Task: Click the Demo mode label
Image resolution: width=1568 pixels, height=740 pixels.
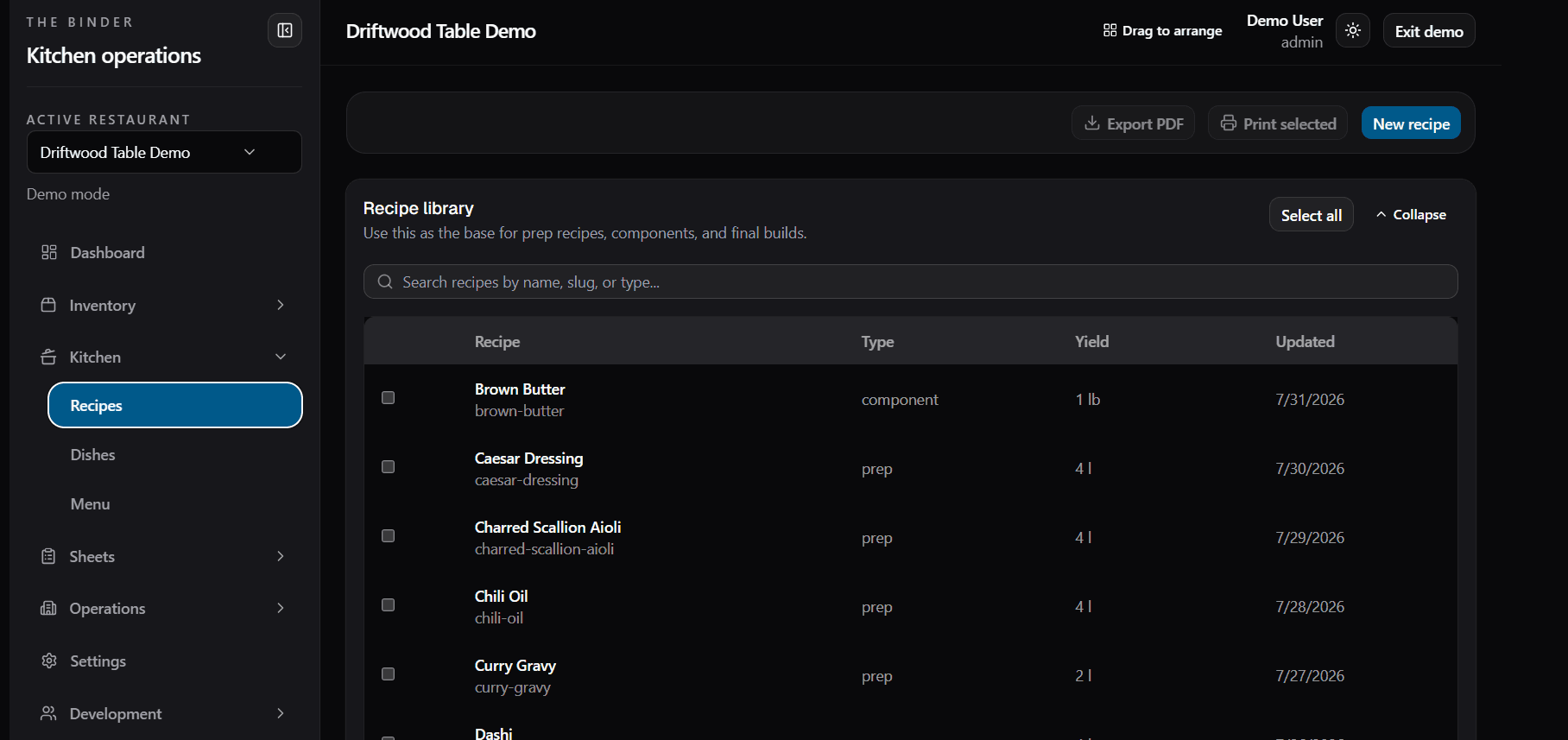Action: (x=68, y=194)
